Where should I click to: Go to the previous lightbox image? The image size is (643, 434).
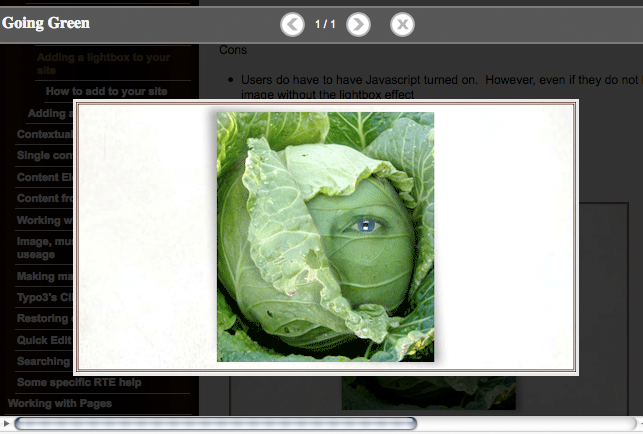click(292, 24)
